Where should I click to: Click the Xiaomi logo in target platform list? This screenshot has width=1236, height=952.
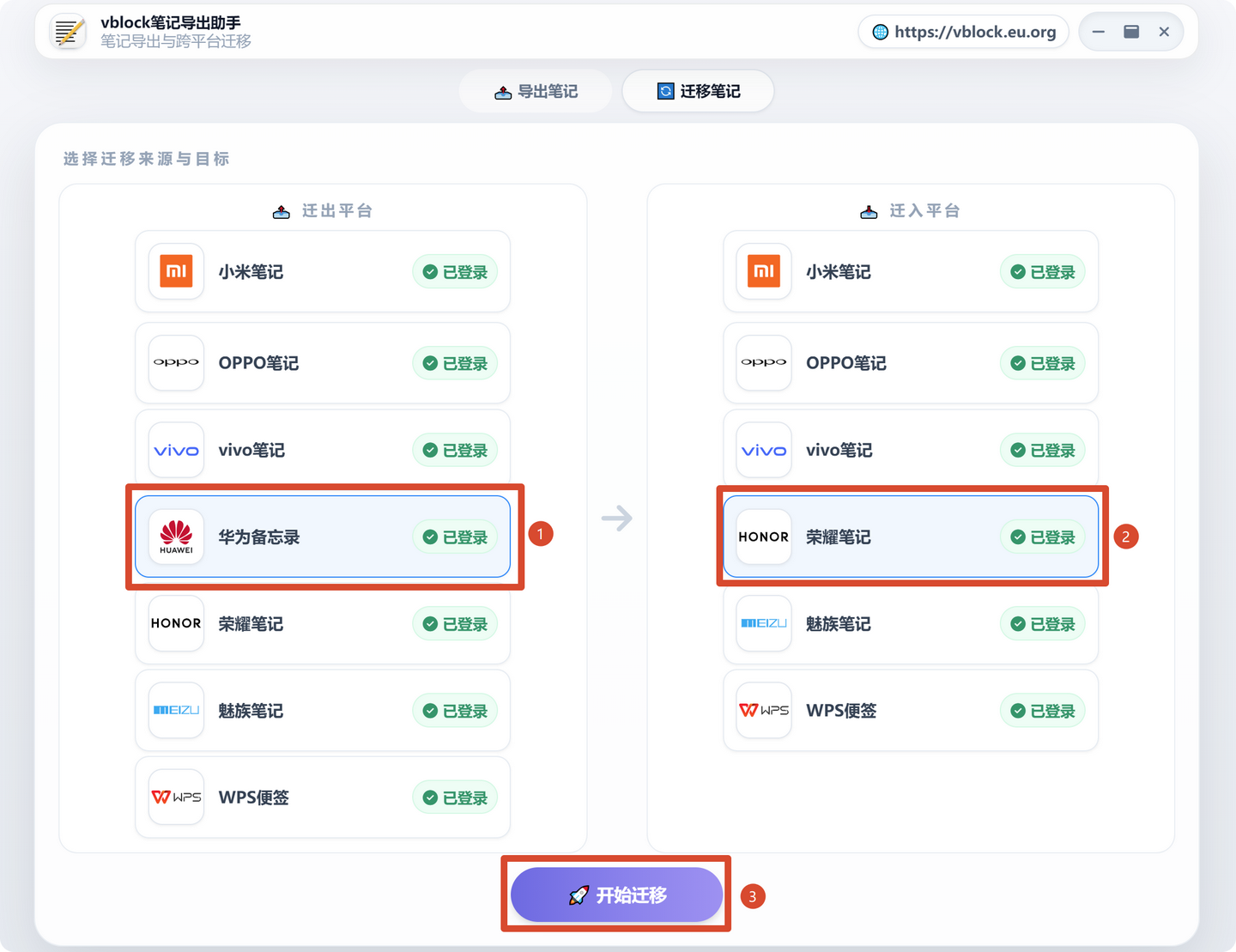[764, 271]
